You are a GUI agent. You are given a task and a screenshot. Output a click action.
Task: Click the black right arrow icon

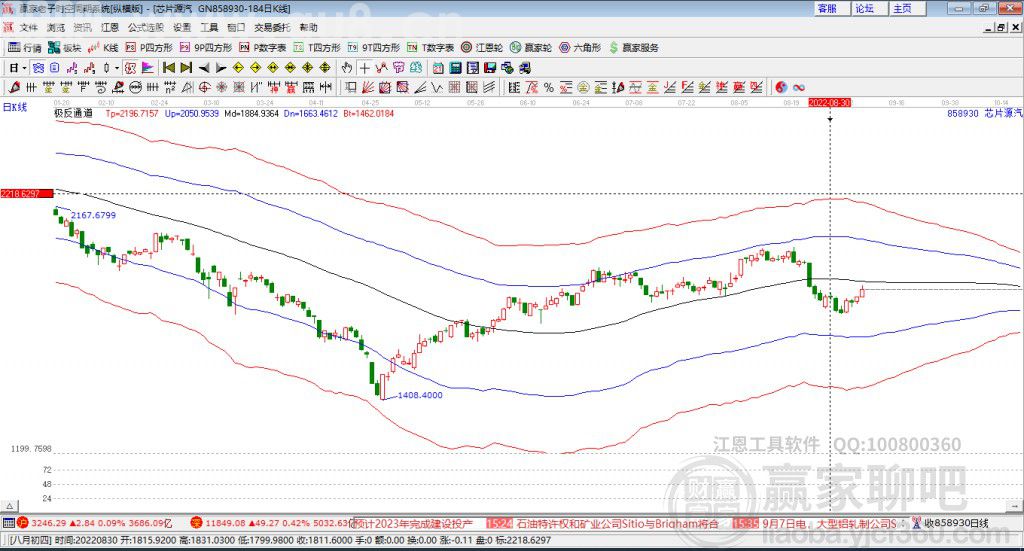221,68
